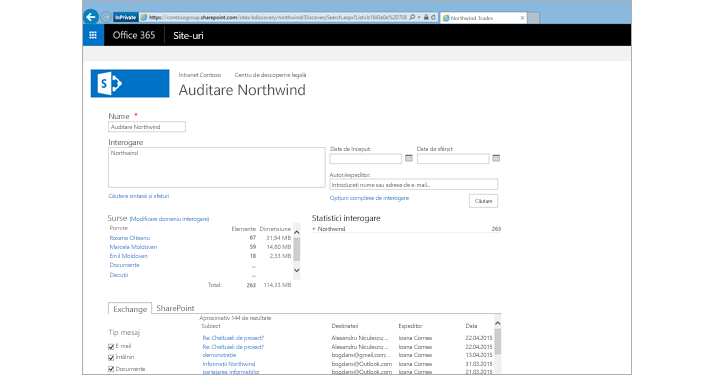The height and width of the screenshot is (375, 713).
Task: Click the results list scroll up arrow
Action: pyautogui.click(x=497, y=323)
